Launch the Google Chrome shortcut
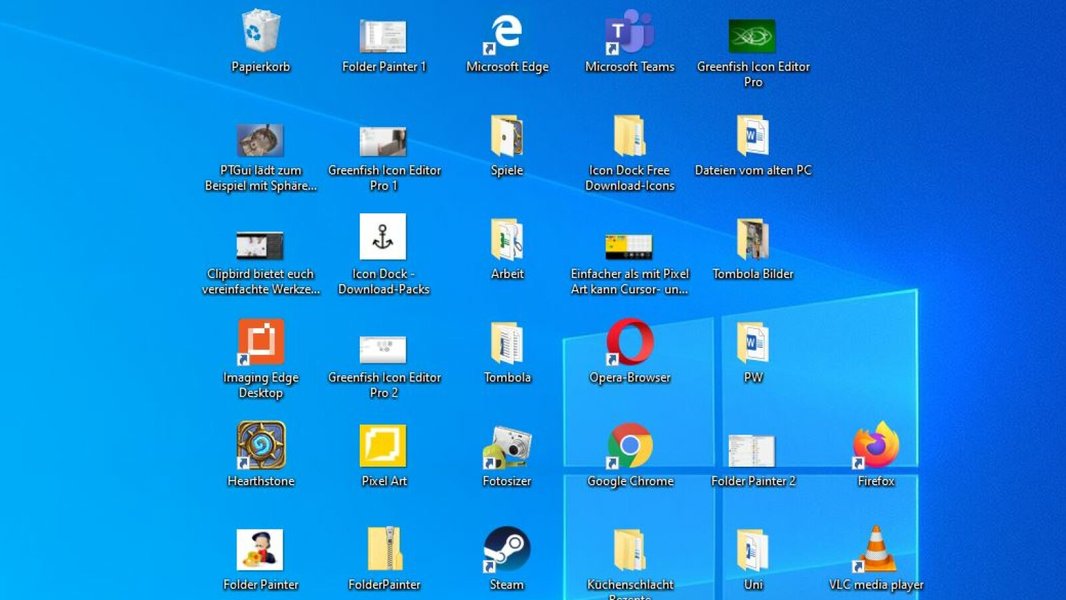Image resolution: width=1066 pixels, height=600 pixels. click(x=630, y=446)
